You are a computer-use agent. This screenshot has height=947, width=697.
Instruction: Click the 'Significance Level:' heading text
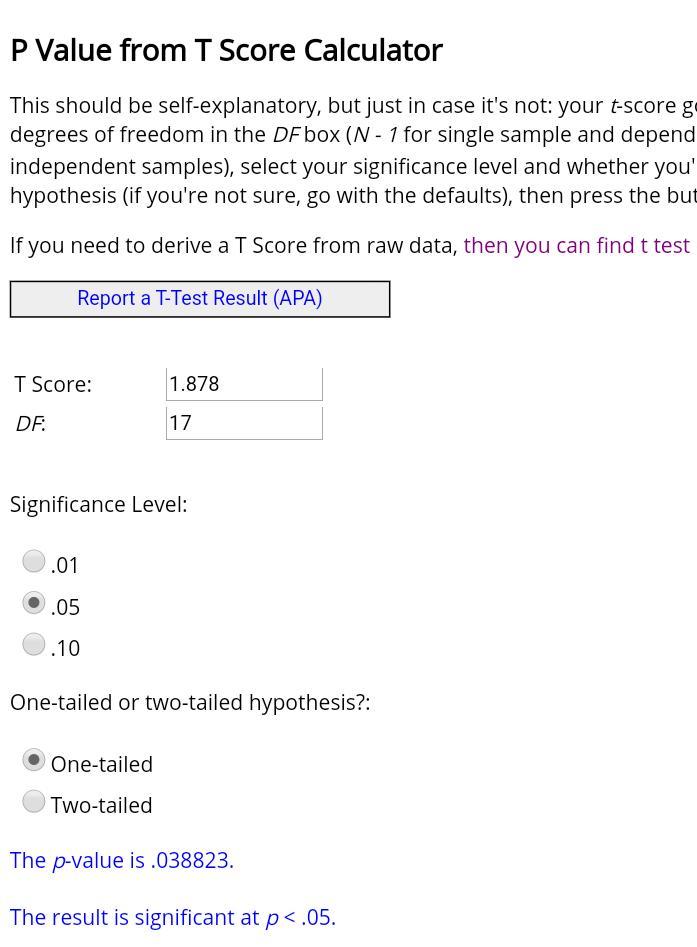98,505
